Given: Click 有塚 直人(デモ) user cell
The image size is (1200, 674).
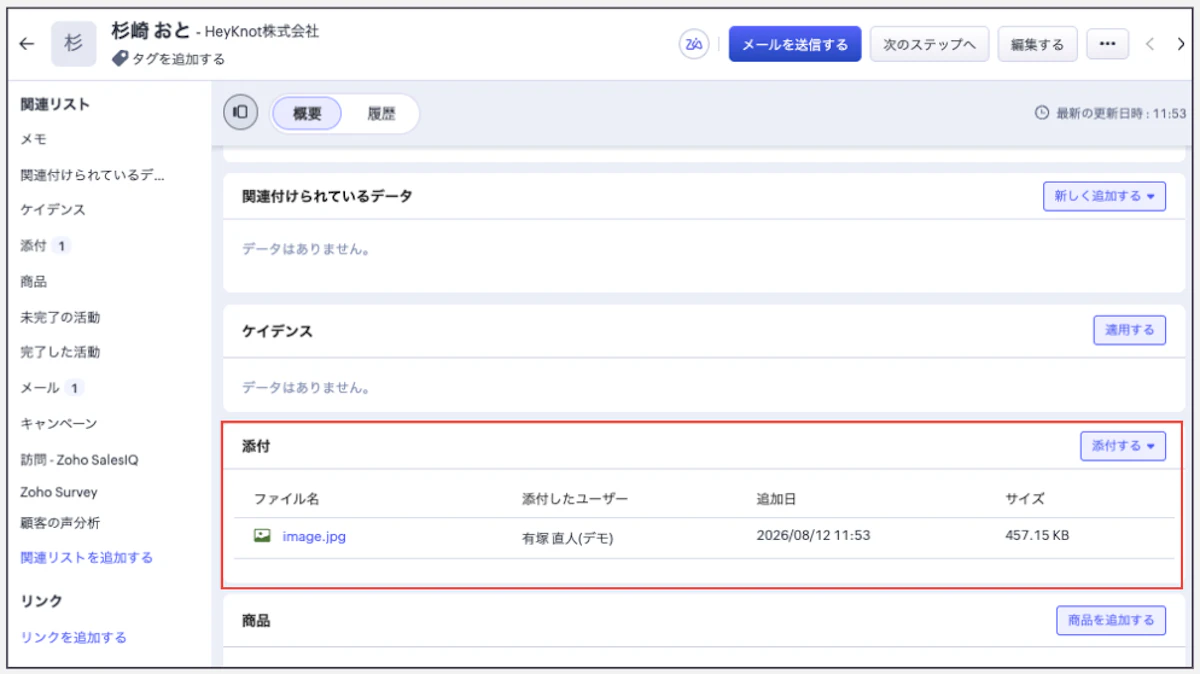Looking at the screenshot, I should click(x=567, y=537).
